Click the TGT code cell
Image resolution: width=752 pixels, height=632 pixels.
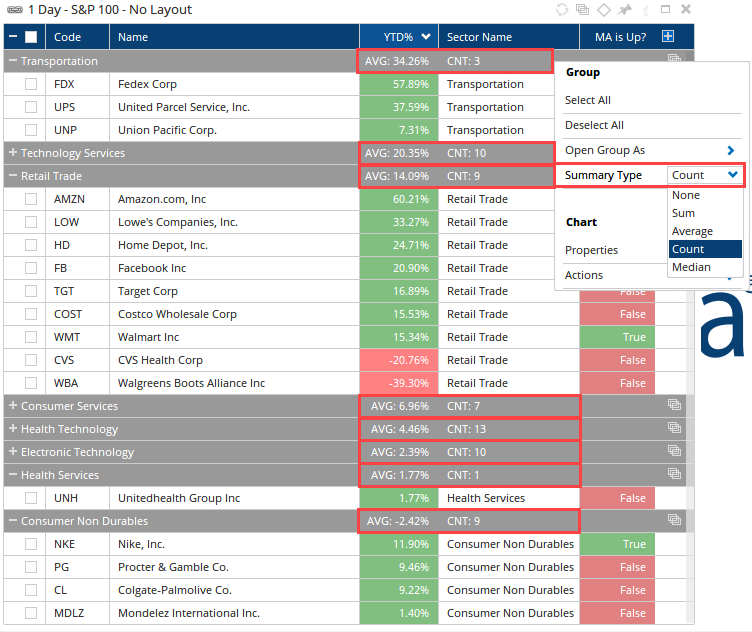coord(78,291)
